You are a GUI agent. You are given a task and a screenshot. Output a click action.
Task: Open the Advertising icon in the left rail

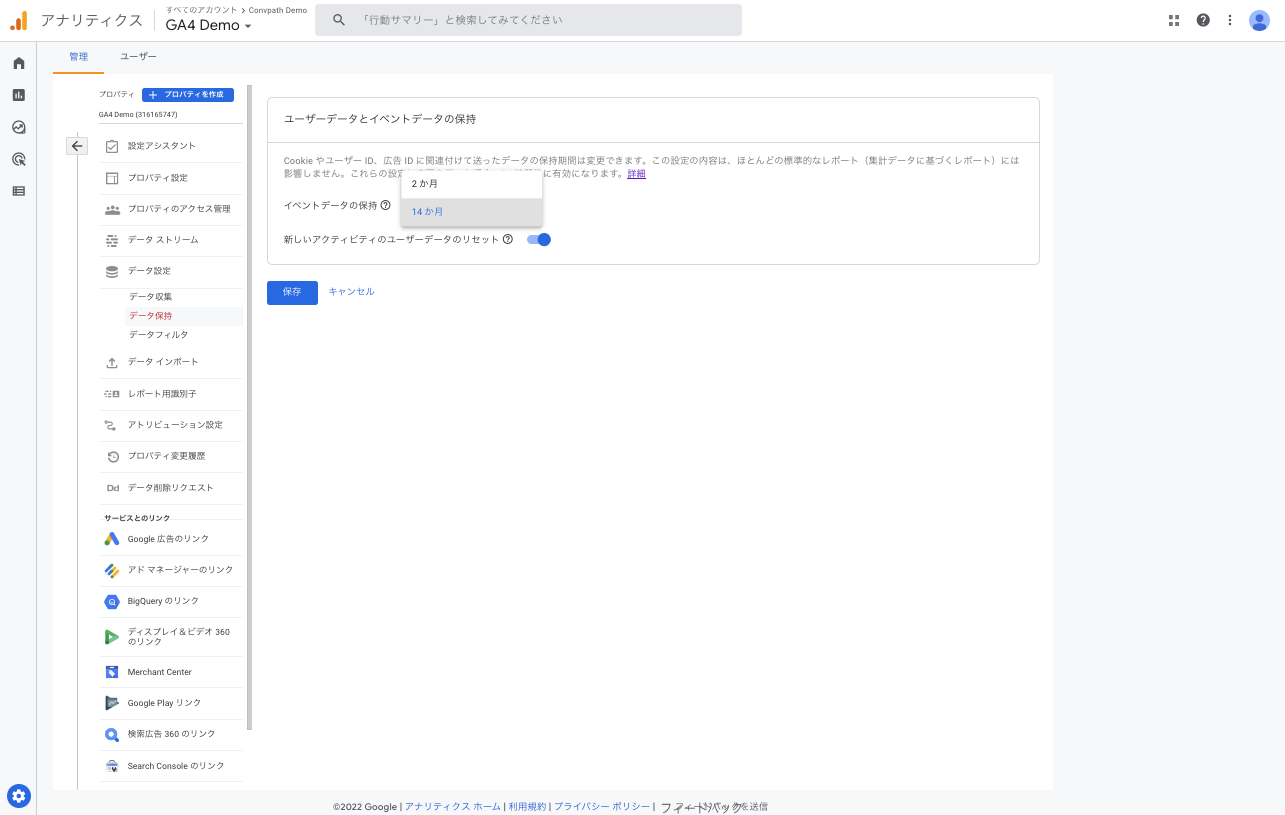pos(17,159)
